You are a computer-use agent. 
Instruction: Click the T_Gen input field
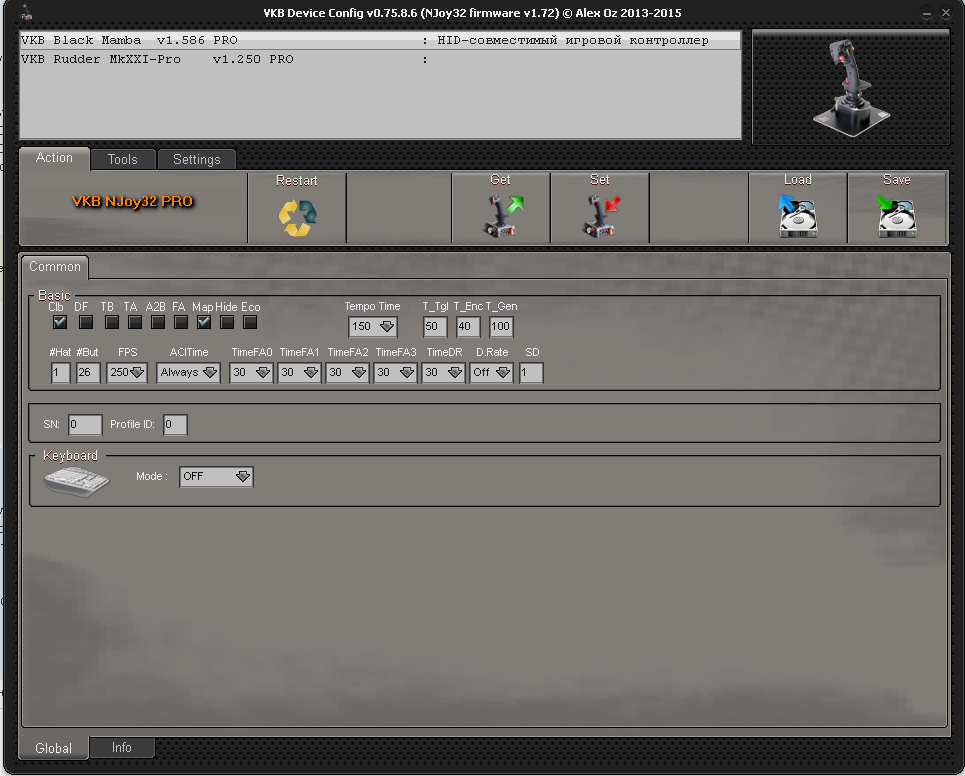pos(501,326)
